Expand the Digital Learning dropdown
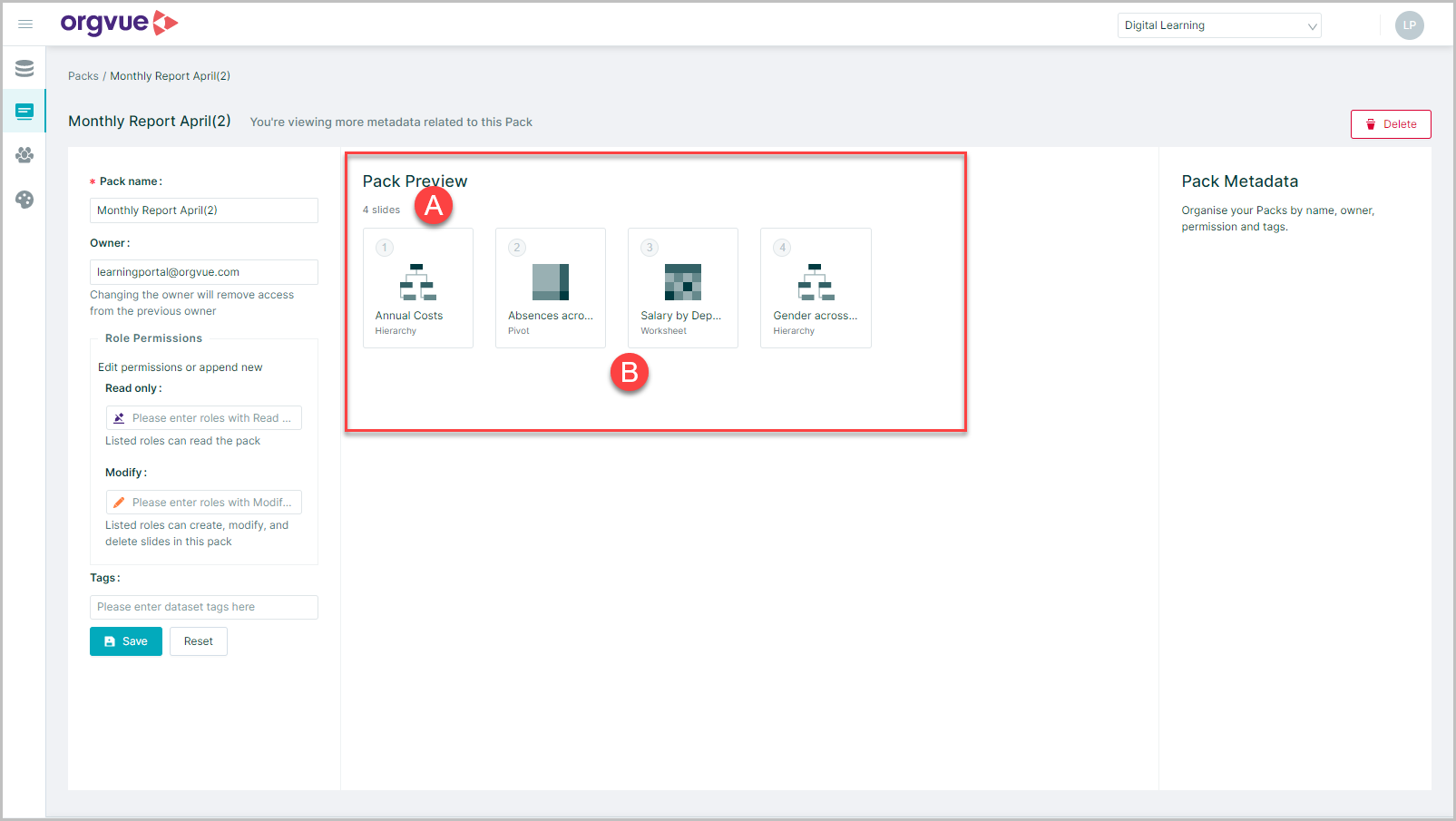 click(1219, 25)
